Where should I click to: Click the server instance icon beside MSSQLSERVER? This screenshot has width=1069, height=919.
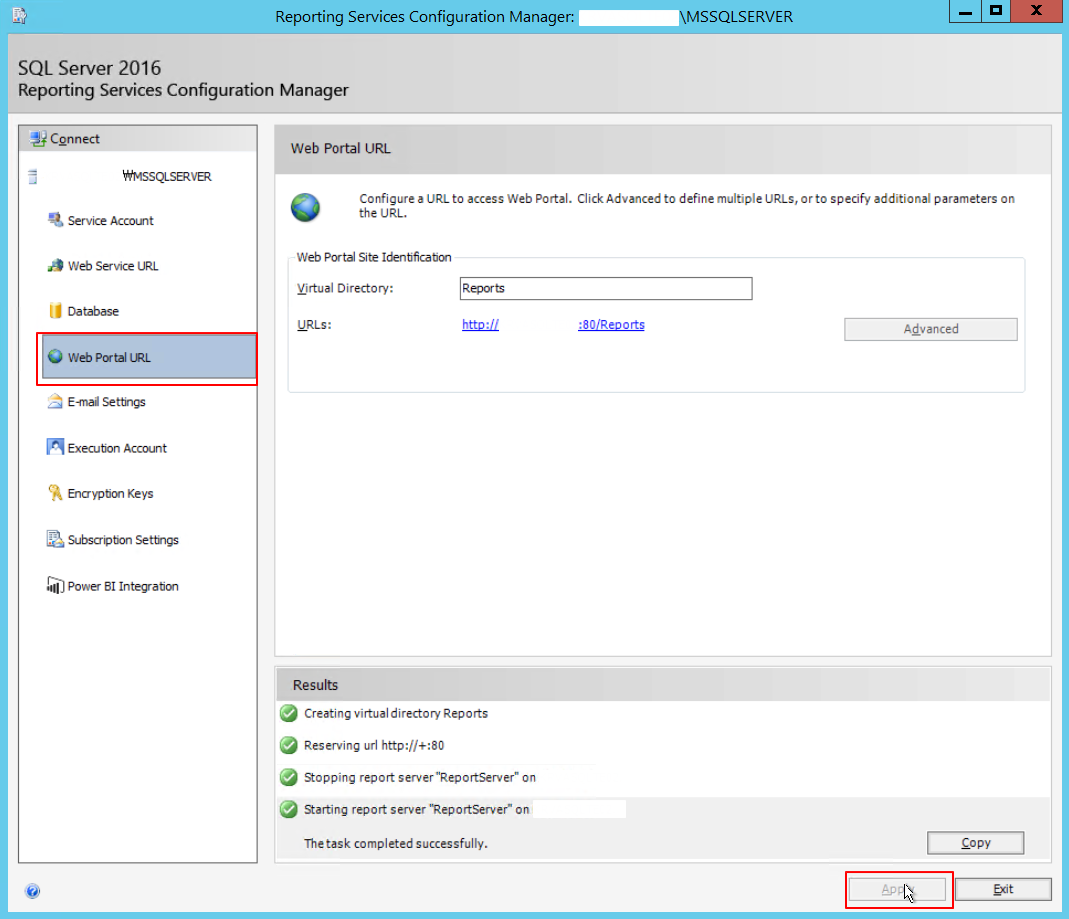pyautogui.click(x=32, y=177)
